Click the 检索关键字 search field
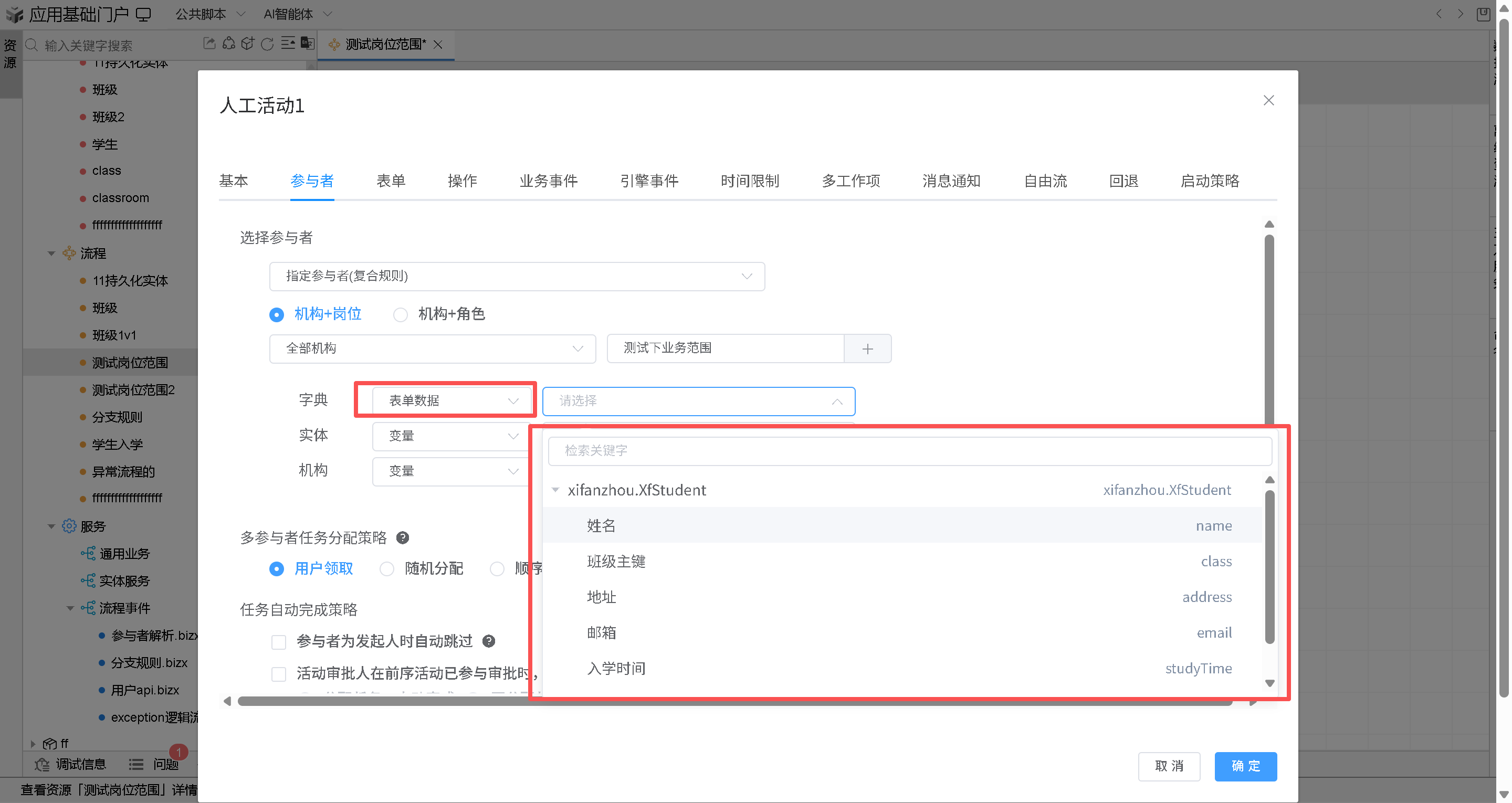 (x=909, y=451)
